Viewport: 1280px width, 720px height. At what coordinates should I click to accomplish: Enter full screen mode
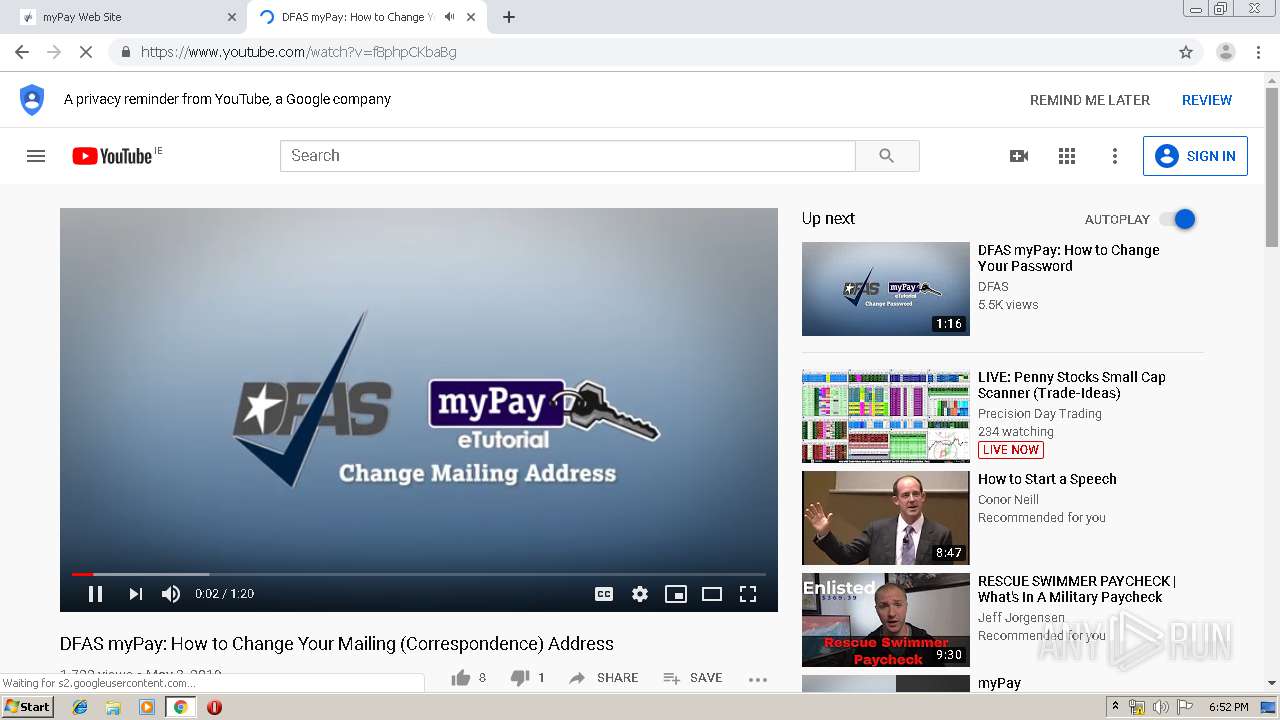(x=748, y=594)
